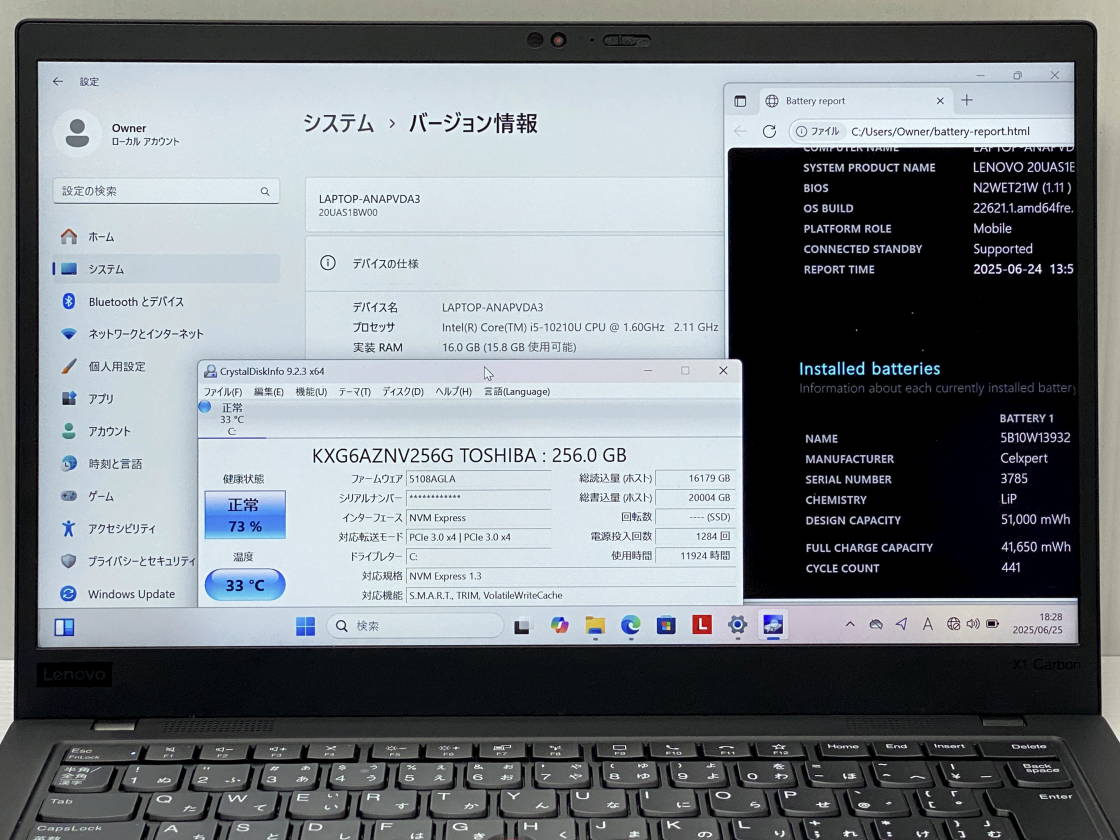Screen dimensions: 1120x840
Task: Select the 20004 GB total host writes value
Action: pyautogui.click(x=695, y=498)
